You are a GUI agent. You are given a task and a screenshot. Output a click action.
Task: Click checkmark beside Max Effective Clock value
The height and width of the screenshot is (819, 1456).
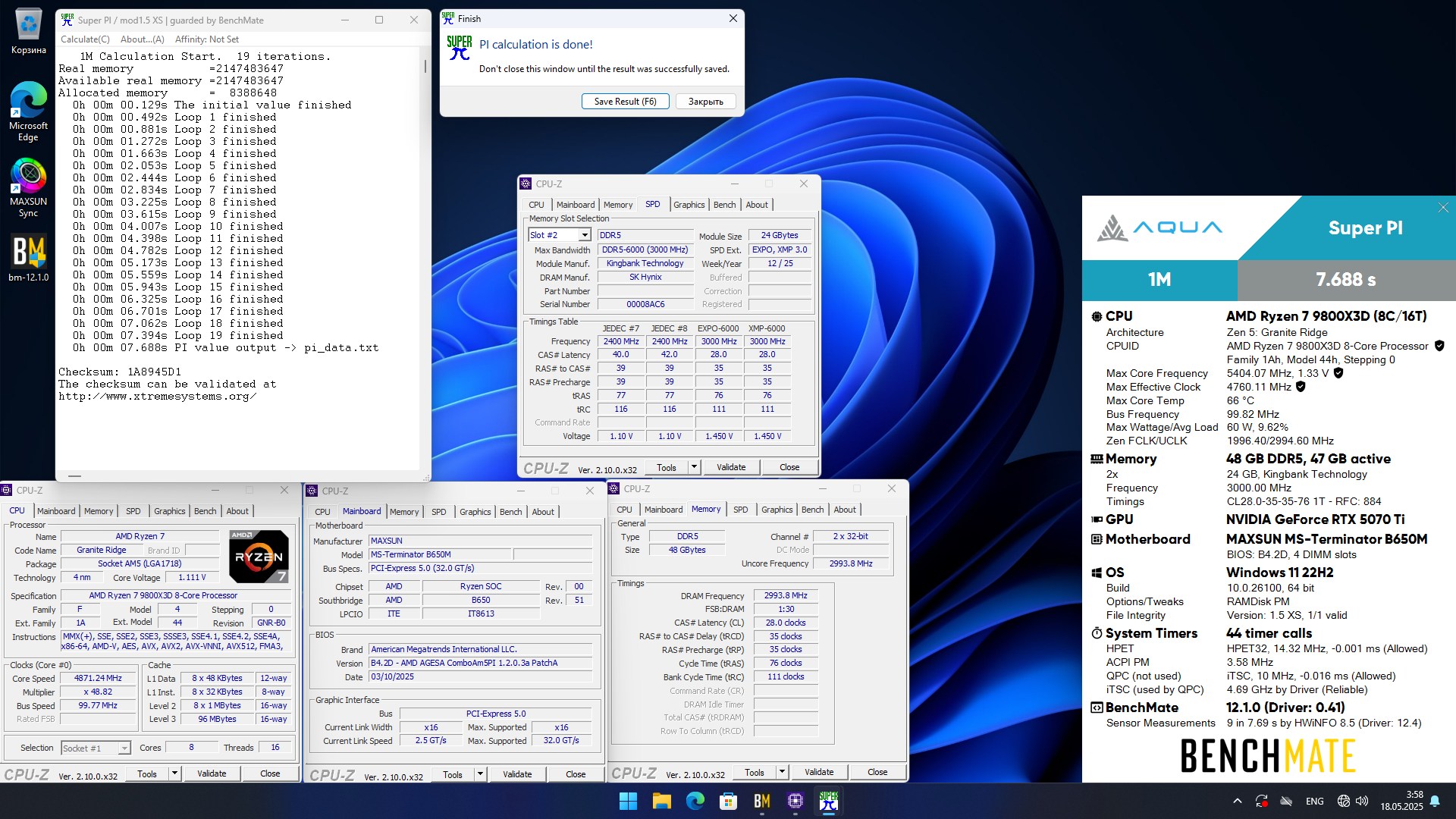pyautogui.click(x=1301, y=387)
